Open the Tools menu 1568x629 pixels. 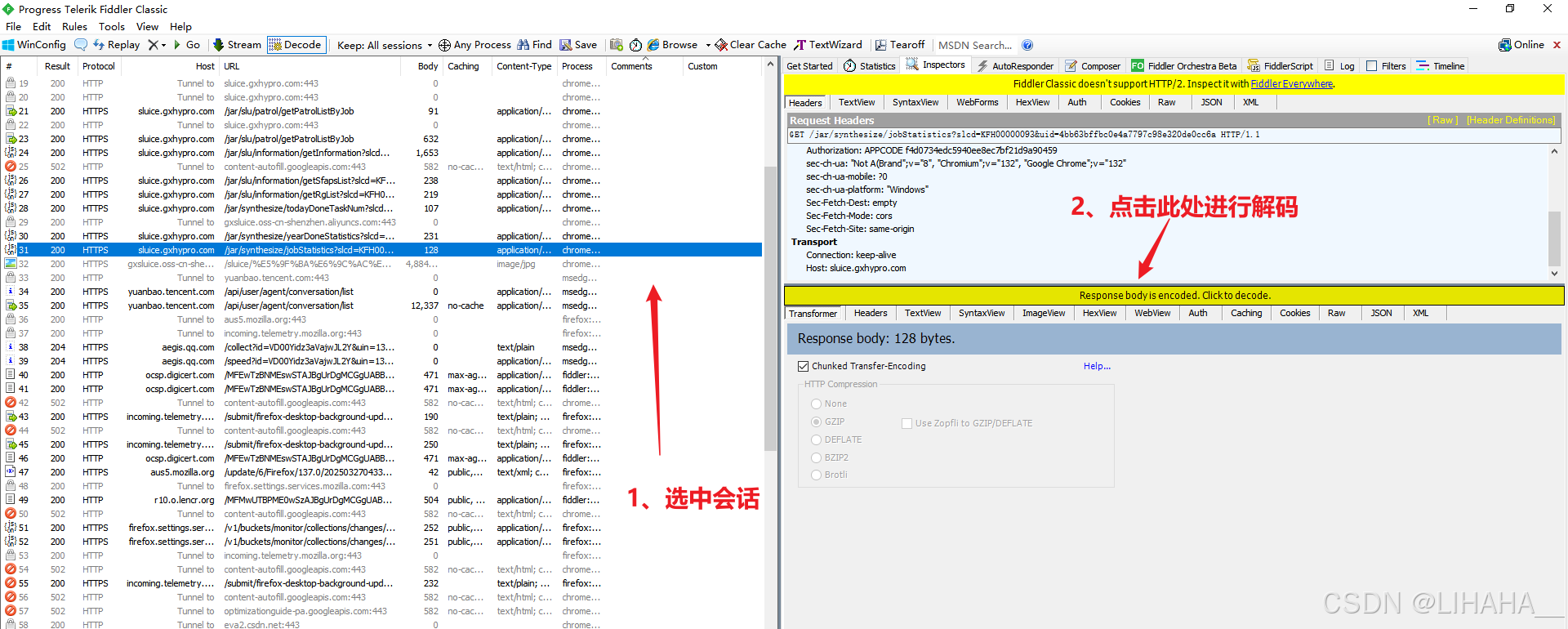click(112, 26)
